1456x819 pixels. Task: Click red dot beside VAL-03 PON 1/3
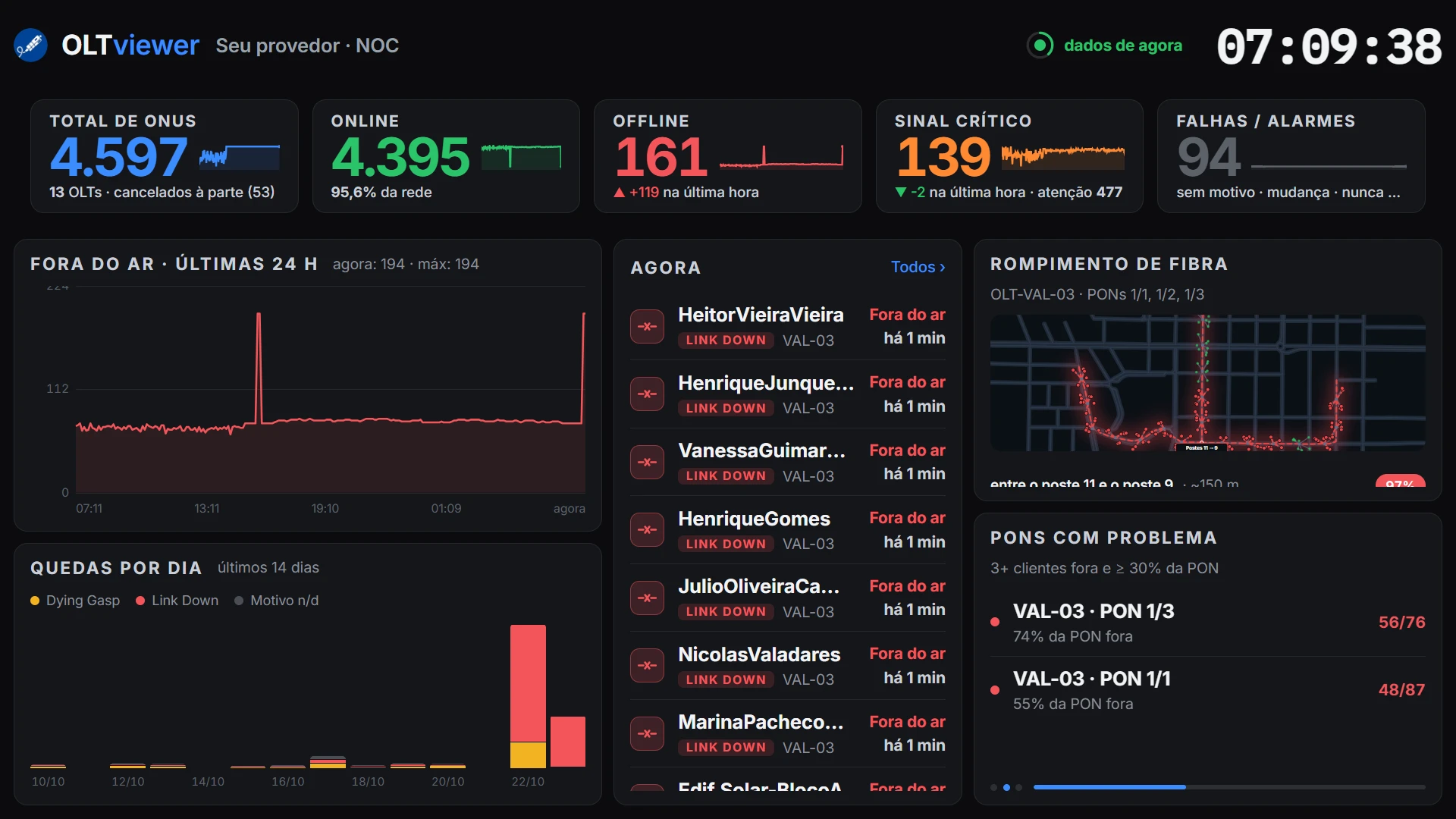pyautogui.click(x=995, y=623)
